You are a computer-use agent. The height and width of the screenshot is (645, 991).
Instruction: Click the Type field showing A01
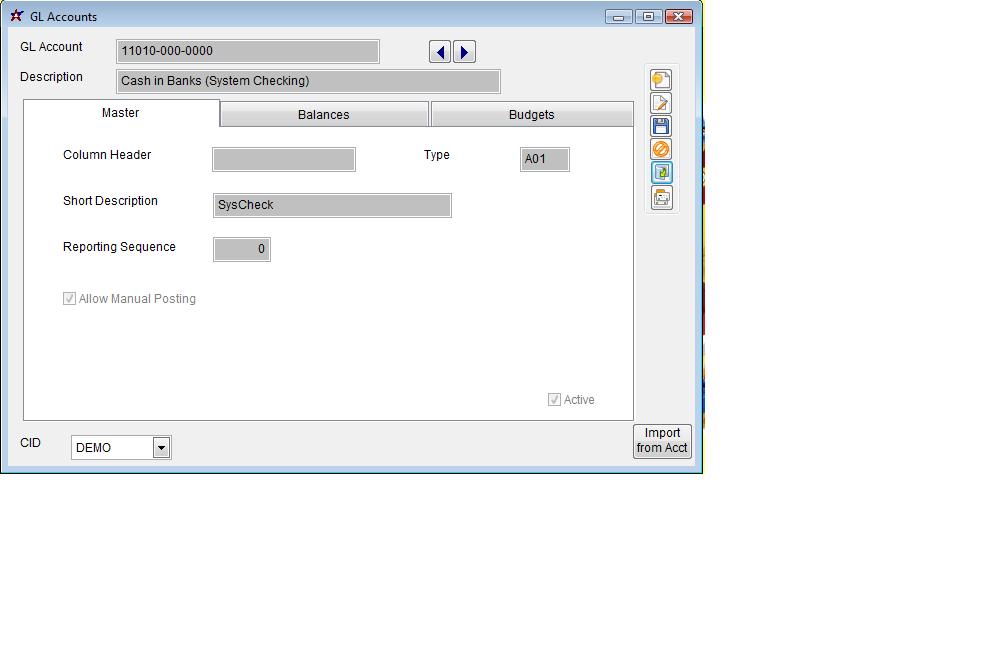coord(544,159)
